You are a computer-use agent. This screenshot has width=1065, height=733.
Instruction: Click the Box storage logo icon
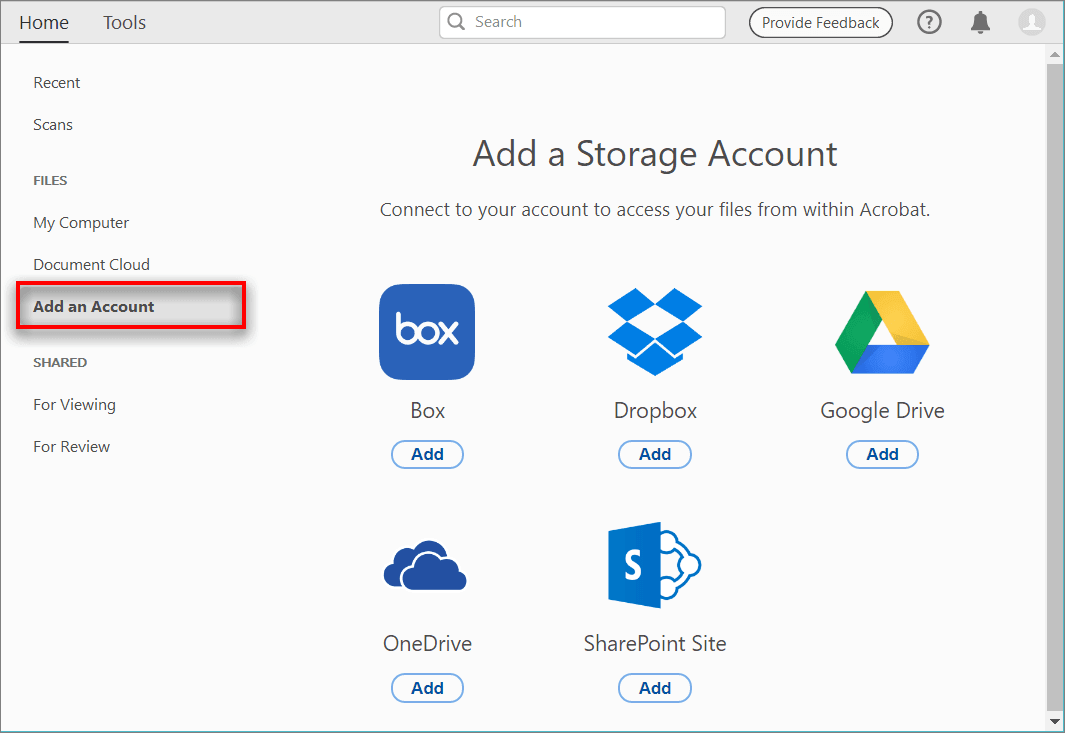click(427, 332)
